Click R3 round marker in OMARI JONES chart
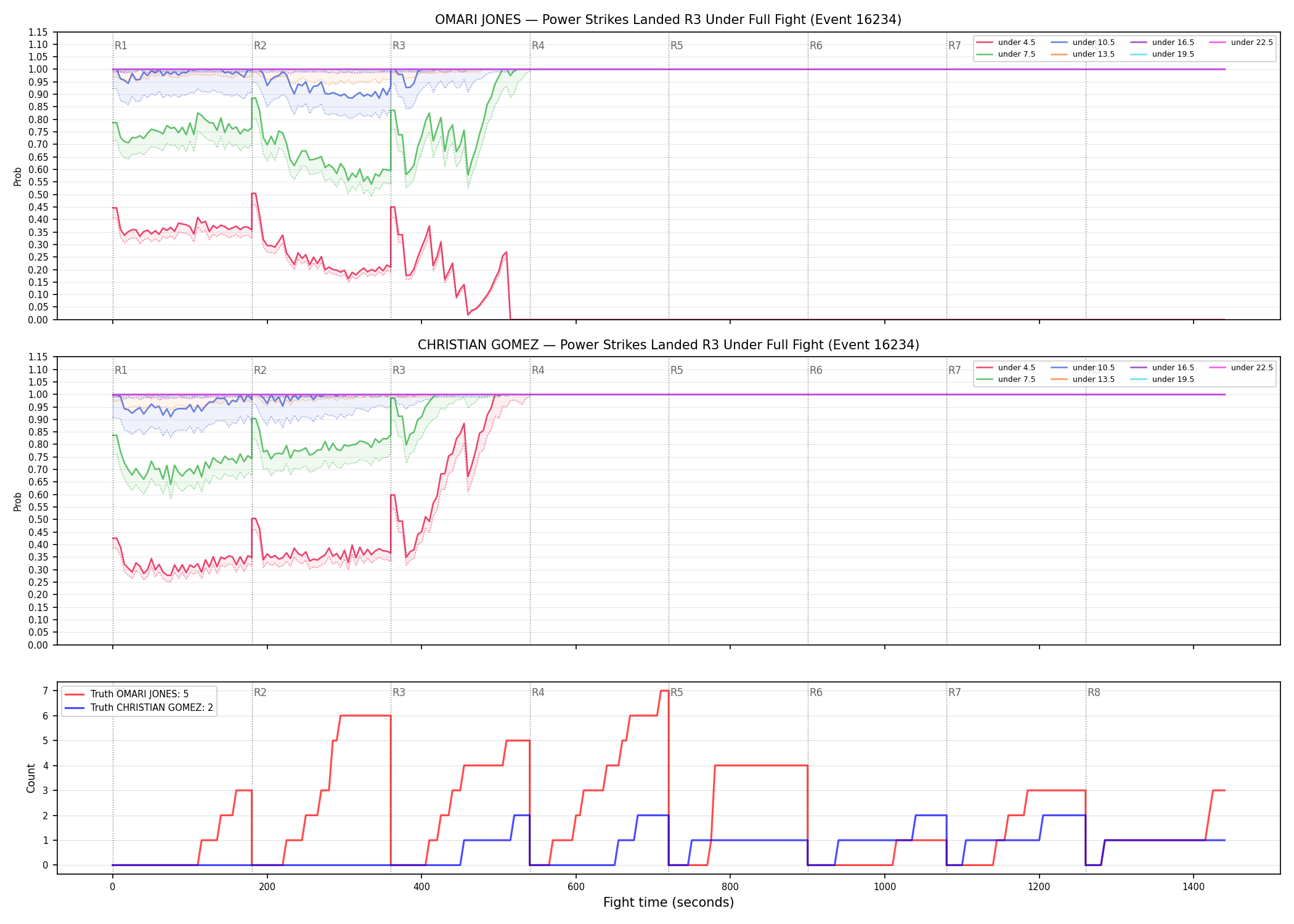 pos(399,46)
